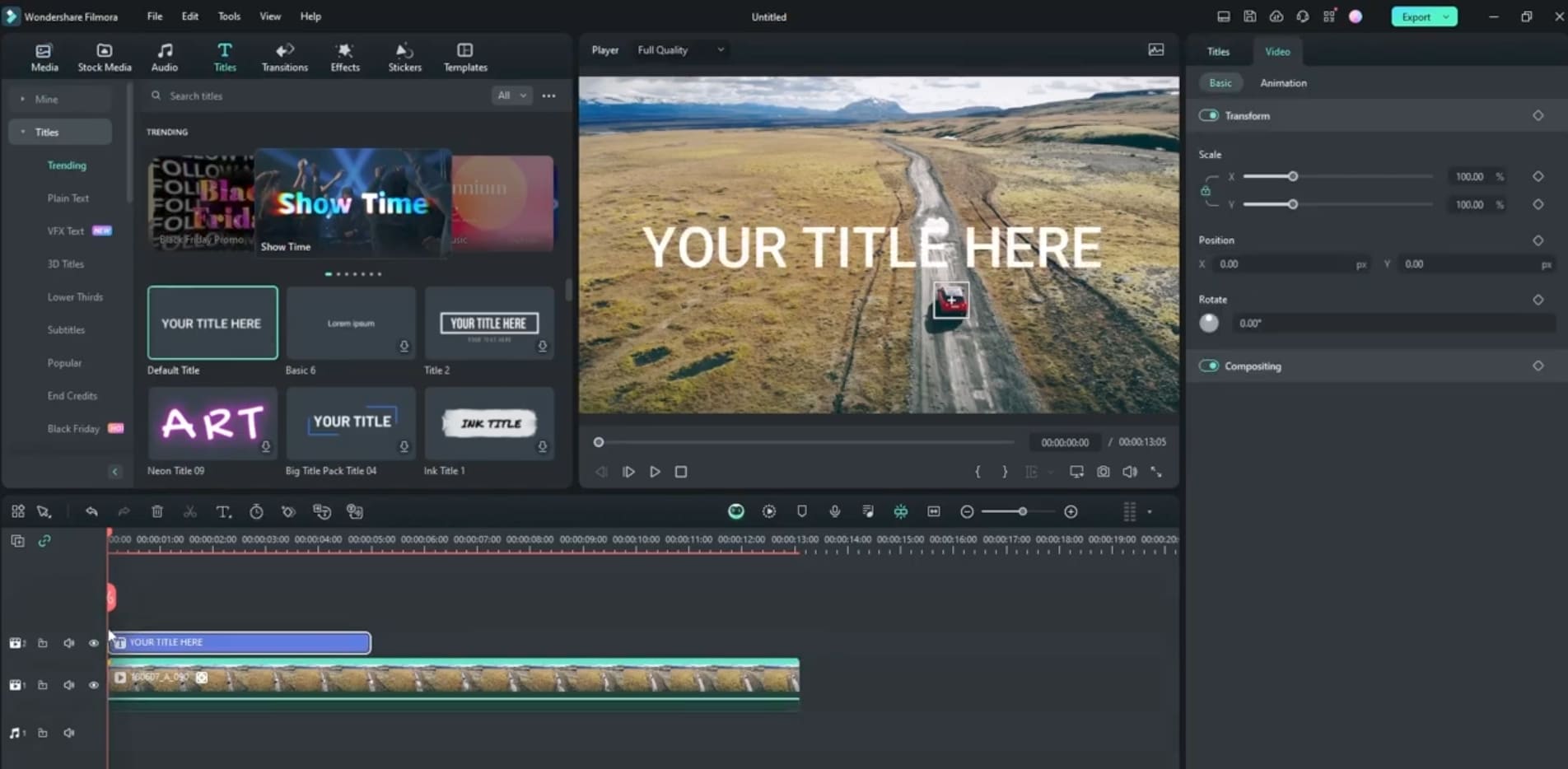Viewport: 1568px width, 769px height.
Task: Play the preview video
Action: tap(655, 472)
